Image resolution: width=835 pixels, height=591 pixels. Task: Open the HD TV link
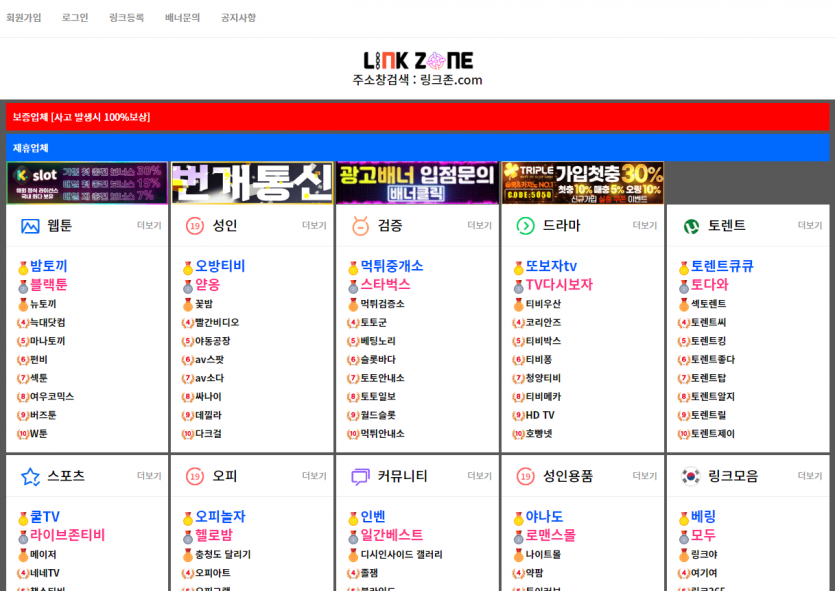(x=540, y=415)
